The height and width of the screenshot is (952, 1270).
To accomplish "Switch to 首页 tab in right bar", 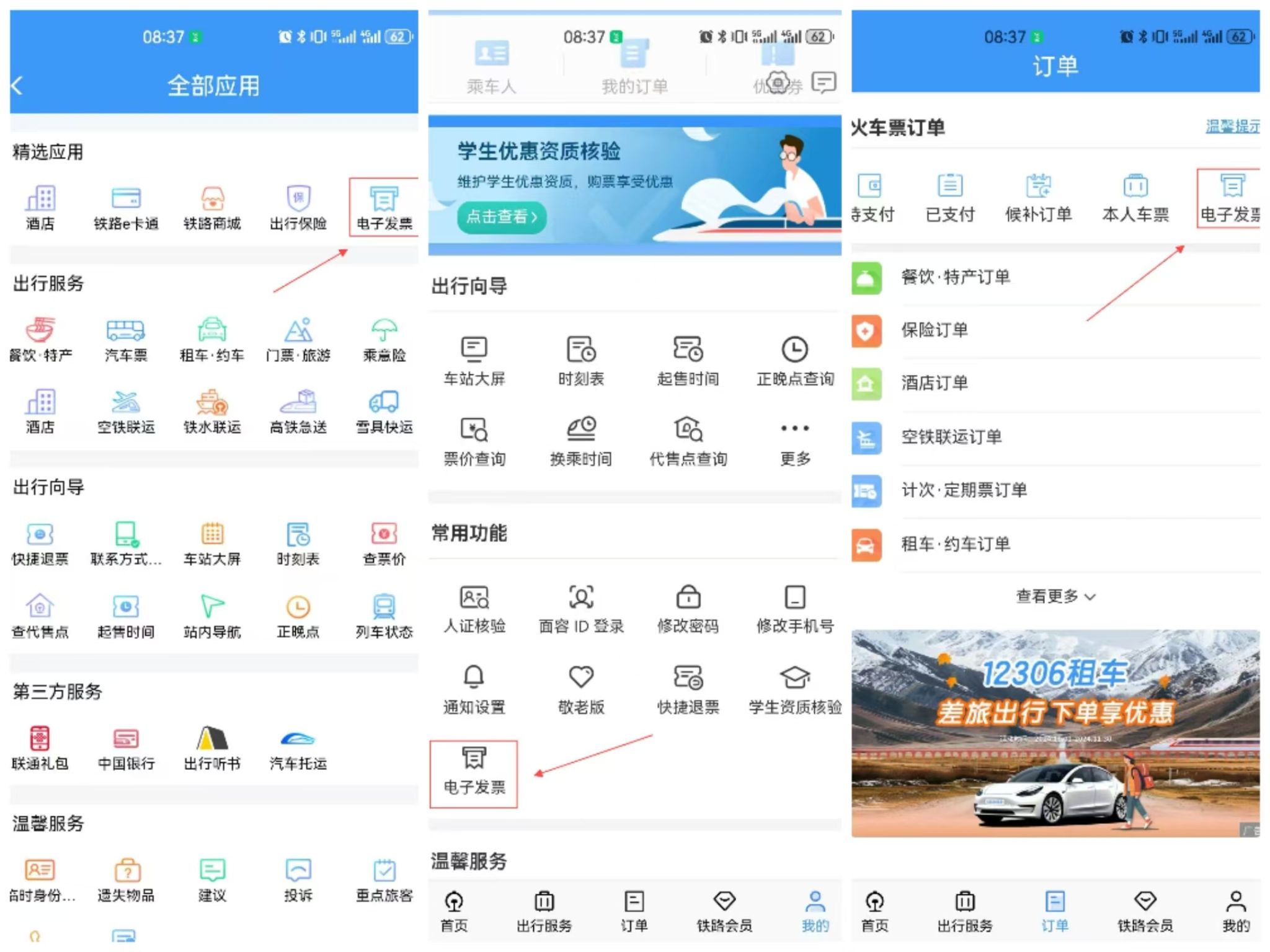I will [x=874, y=910].
